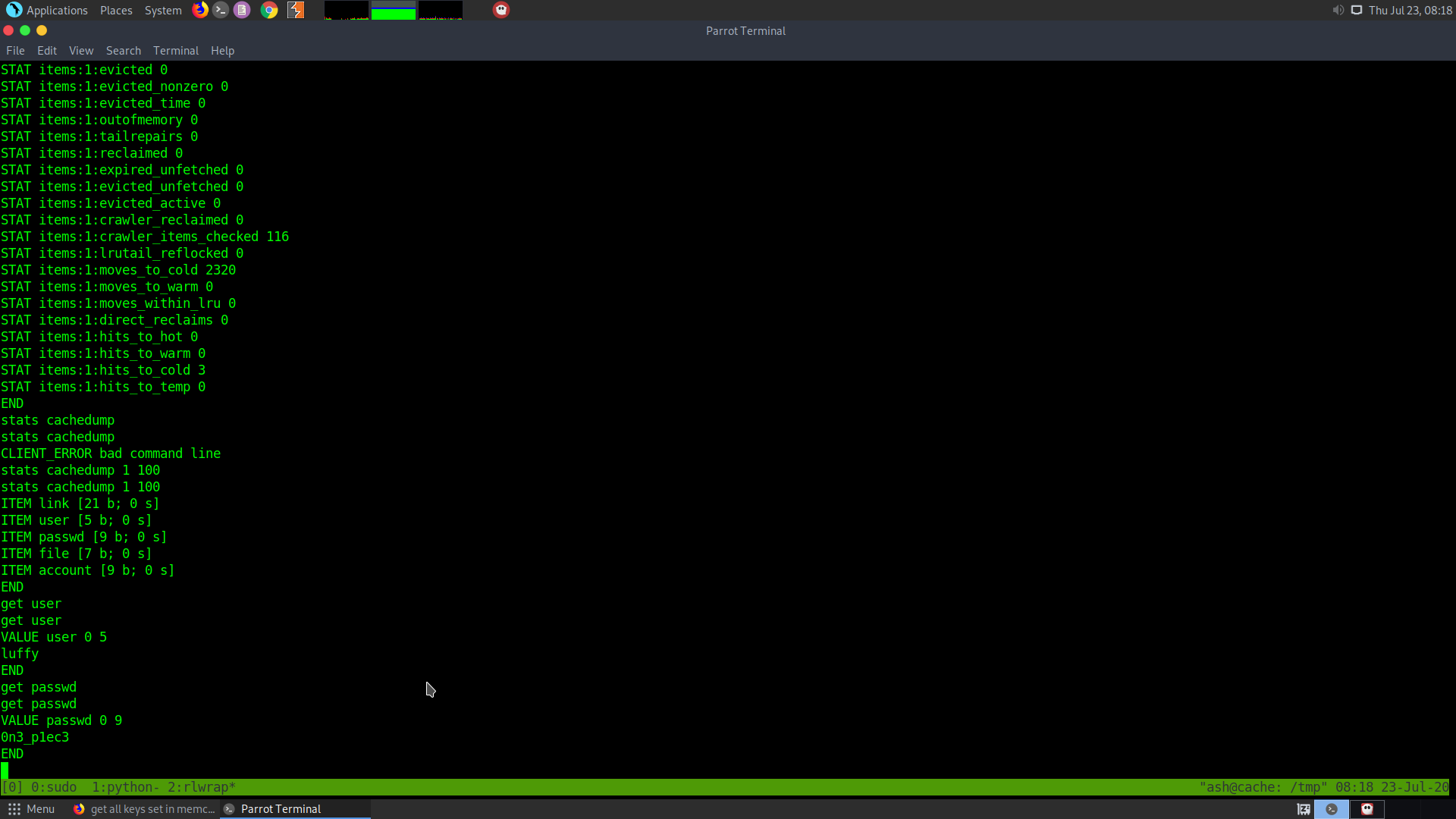Launch Firefox from the top panel
This screenshot has width=1456, height=819.
pyautogui.click(x=200, y=10)
